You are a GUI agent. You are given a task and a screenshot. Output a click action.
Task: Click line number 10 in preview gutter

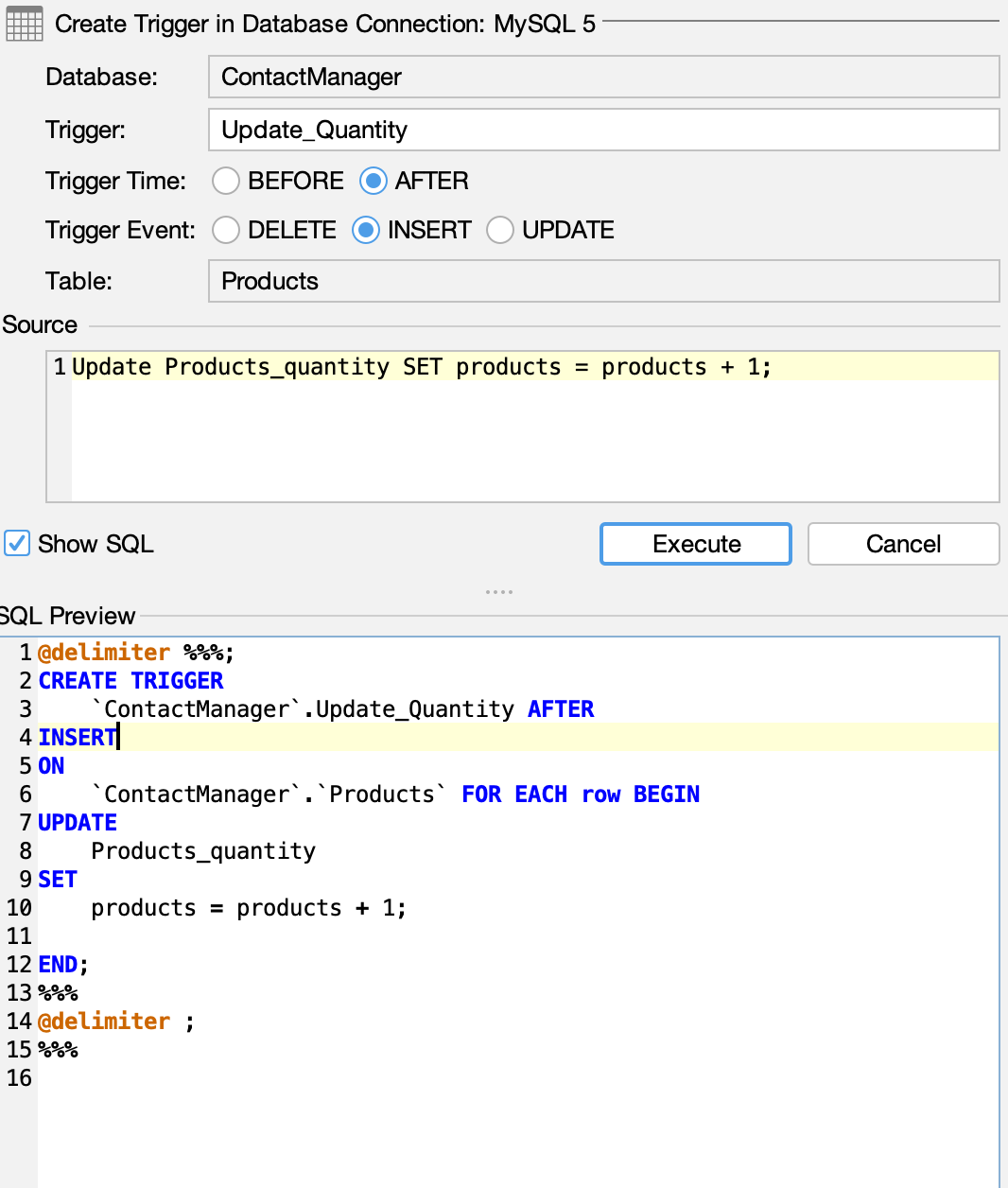[x=19, y=908]
